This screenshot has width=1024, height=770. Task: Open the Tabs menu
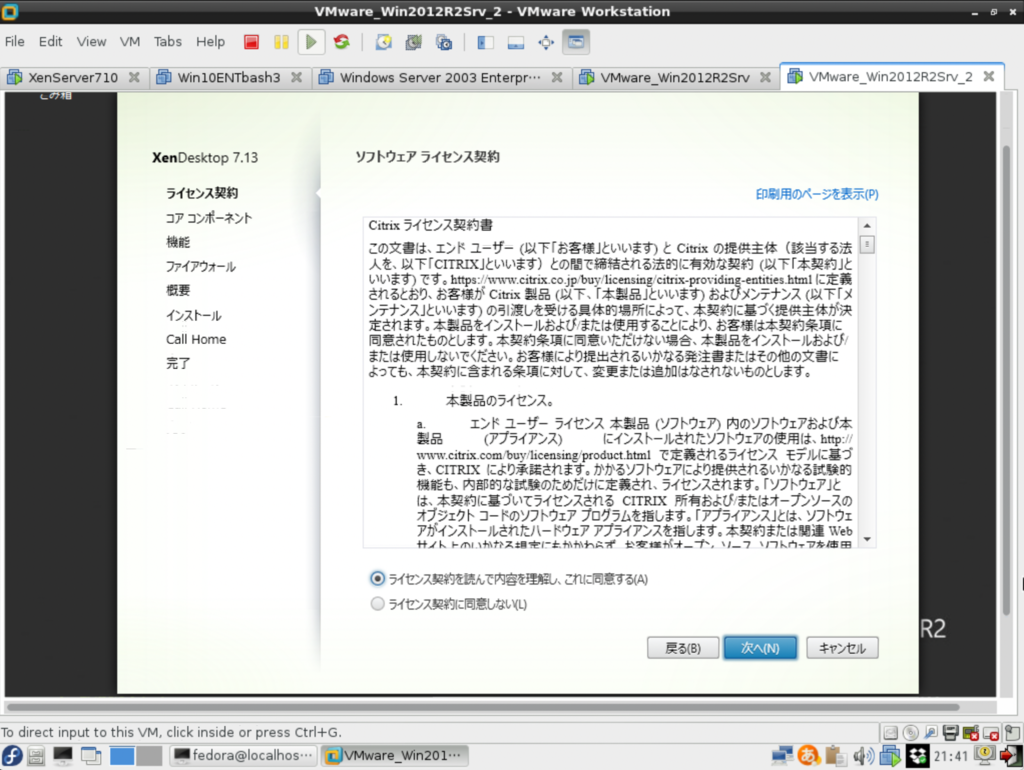[x=168, y=42]
